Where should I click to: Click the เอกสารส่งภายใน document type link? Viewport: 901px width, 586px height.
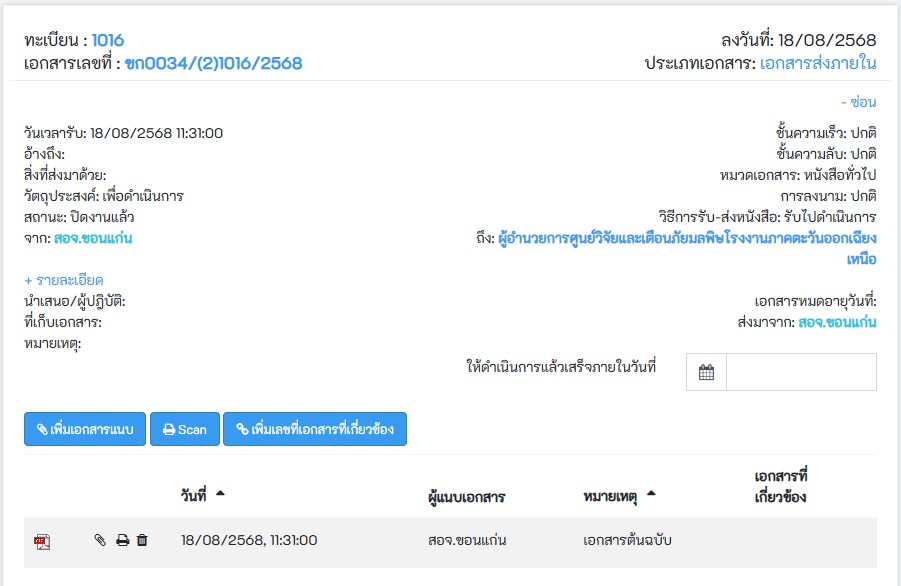[818, 63]
